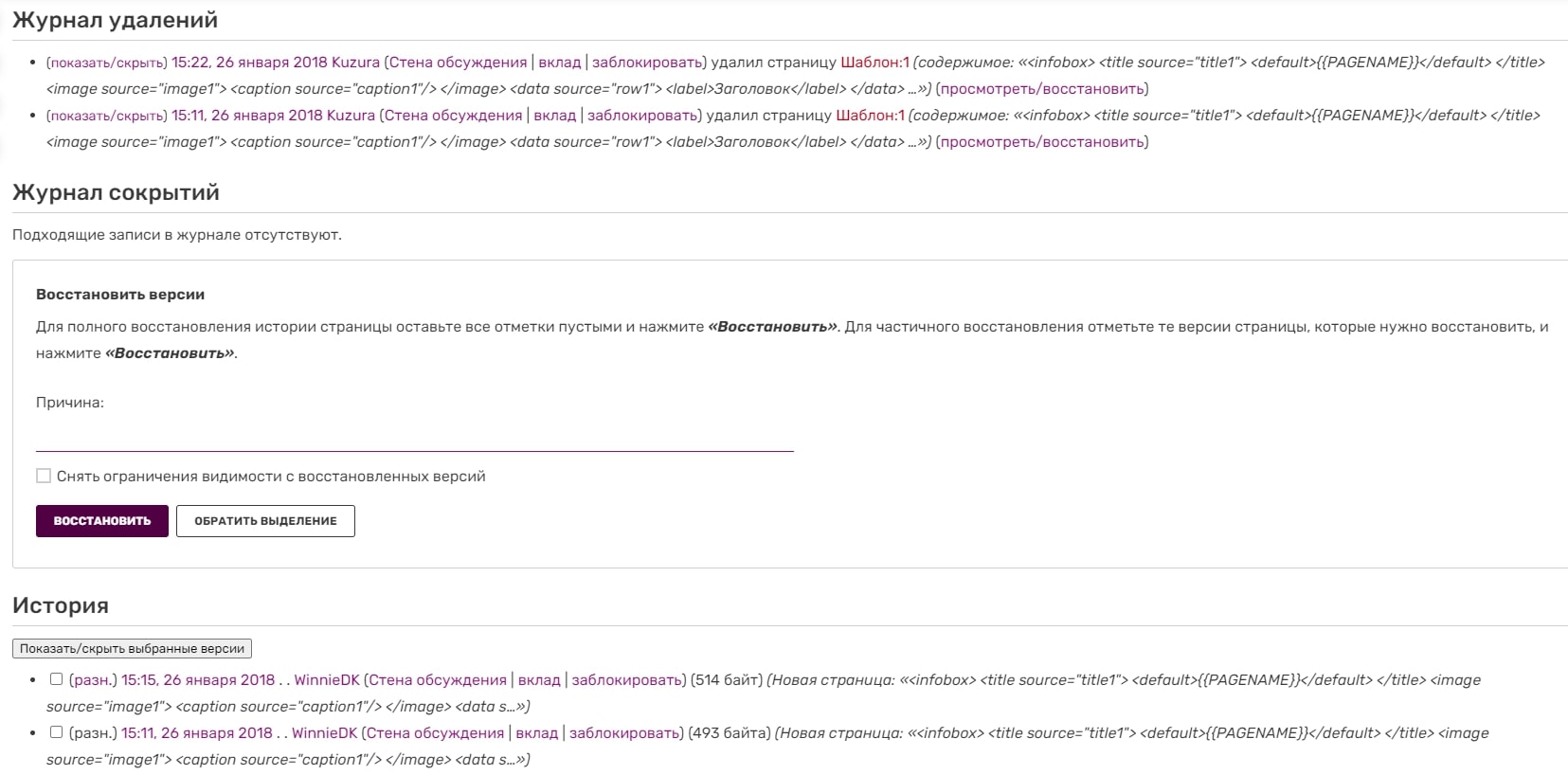
Task: Click просмотреть/восстановить in the 15:22 deletion entry
Action: (x=1041, y=89)
